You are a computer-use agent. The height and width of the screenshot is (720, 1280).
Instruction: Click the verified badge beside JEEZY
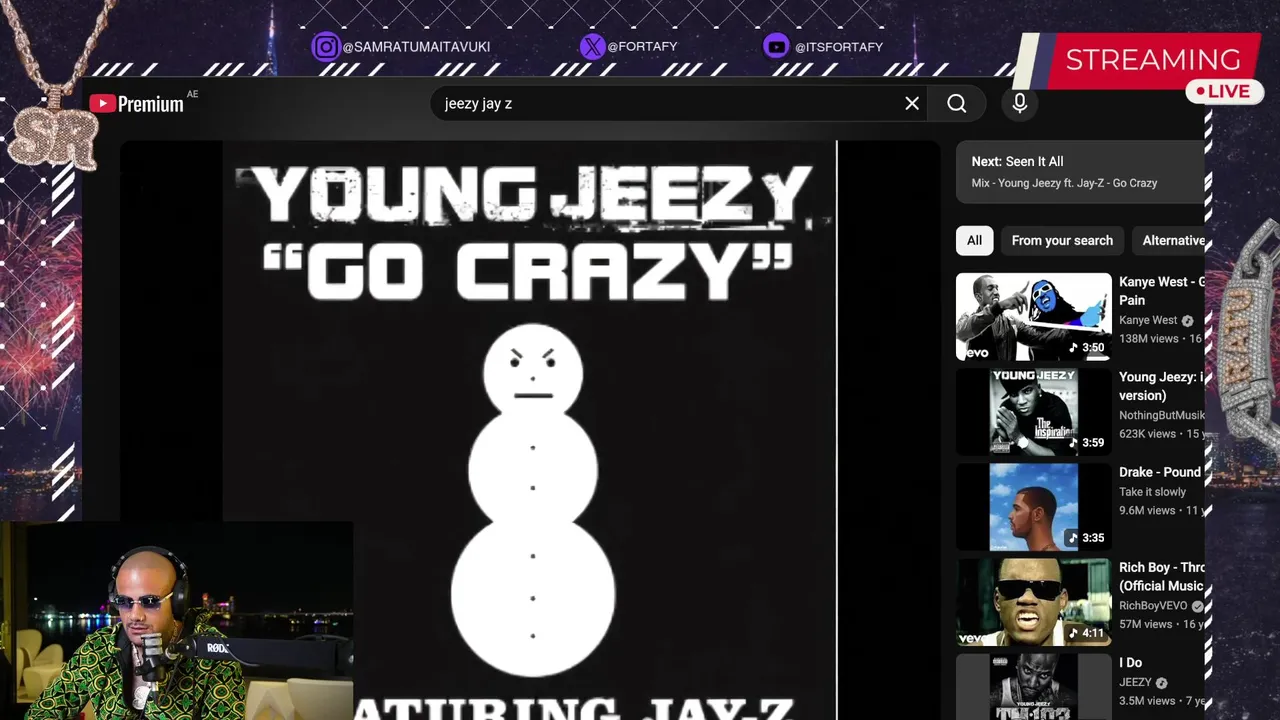[1161, 683]
